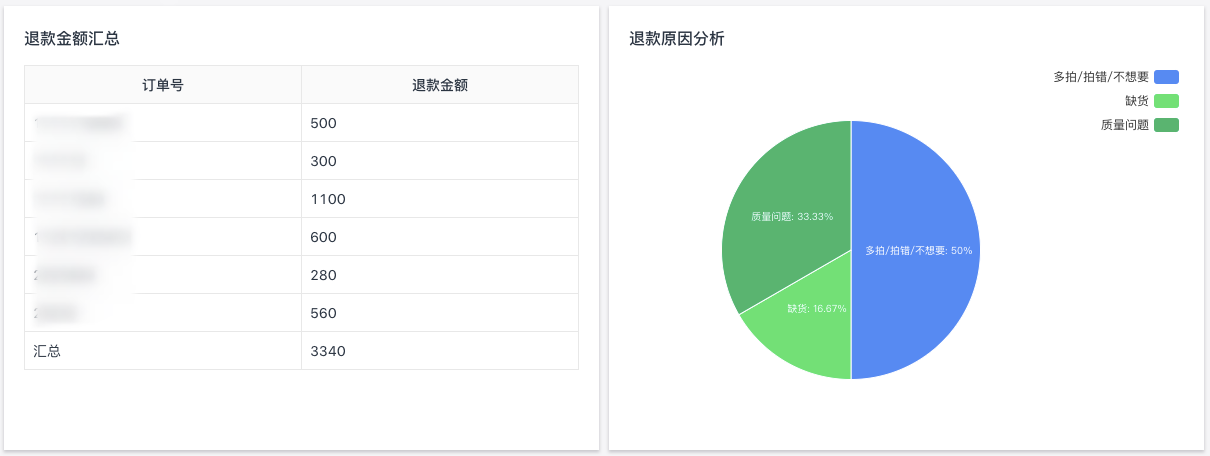The image size is (1210, 456).
Task: Select the 质量问题 33.33% pie slice
Action: [x=785, y=215]
